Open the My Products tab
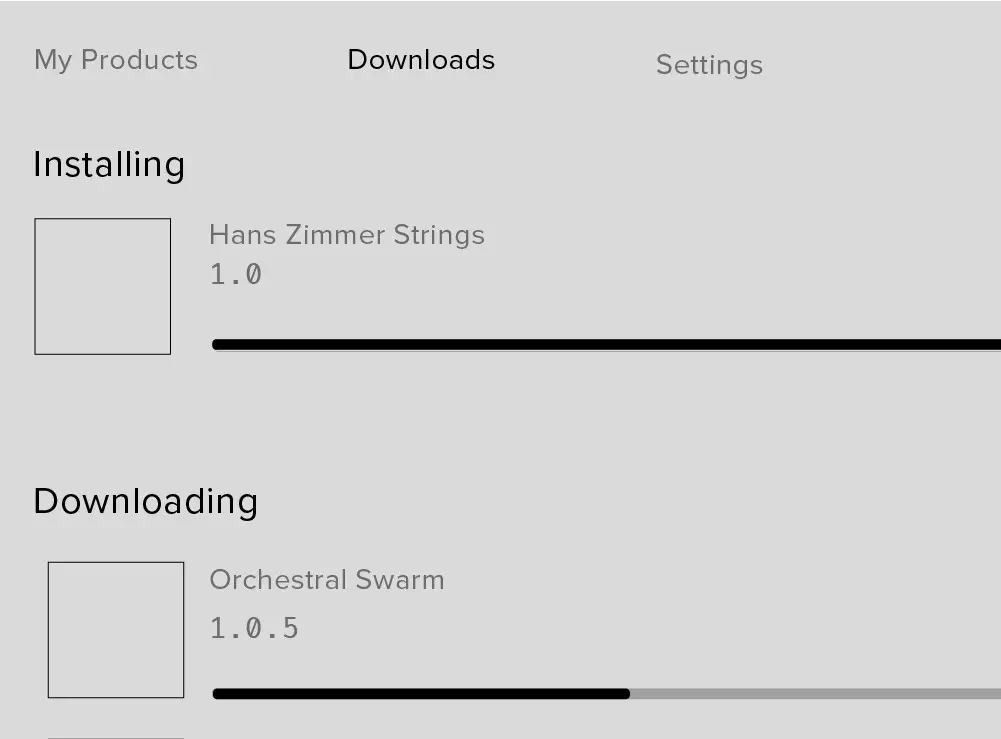The width and height of the screenshot is (1001, 739). [116, 60]
